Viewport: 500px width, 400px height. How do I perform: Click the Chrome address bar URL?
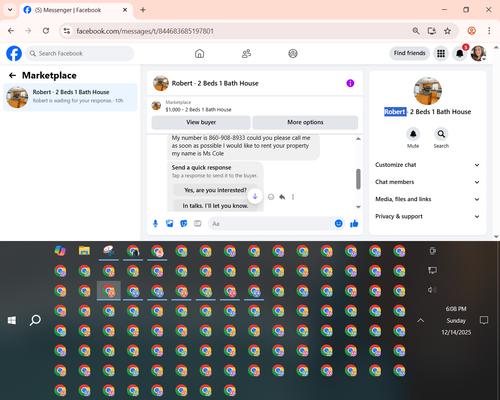coord(145,31)
